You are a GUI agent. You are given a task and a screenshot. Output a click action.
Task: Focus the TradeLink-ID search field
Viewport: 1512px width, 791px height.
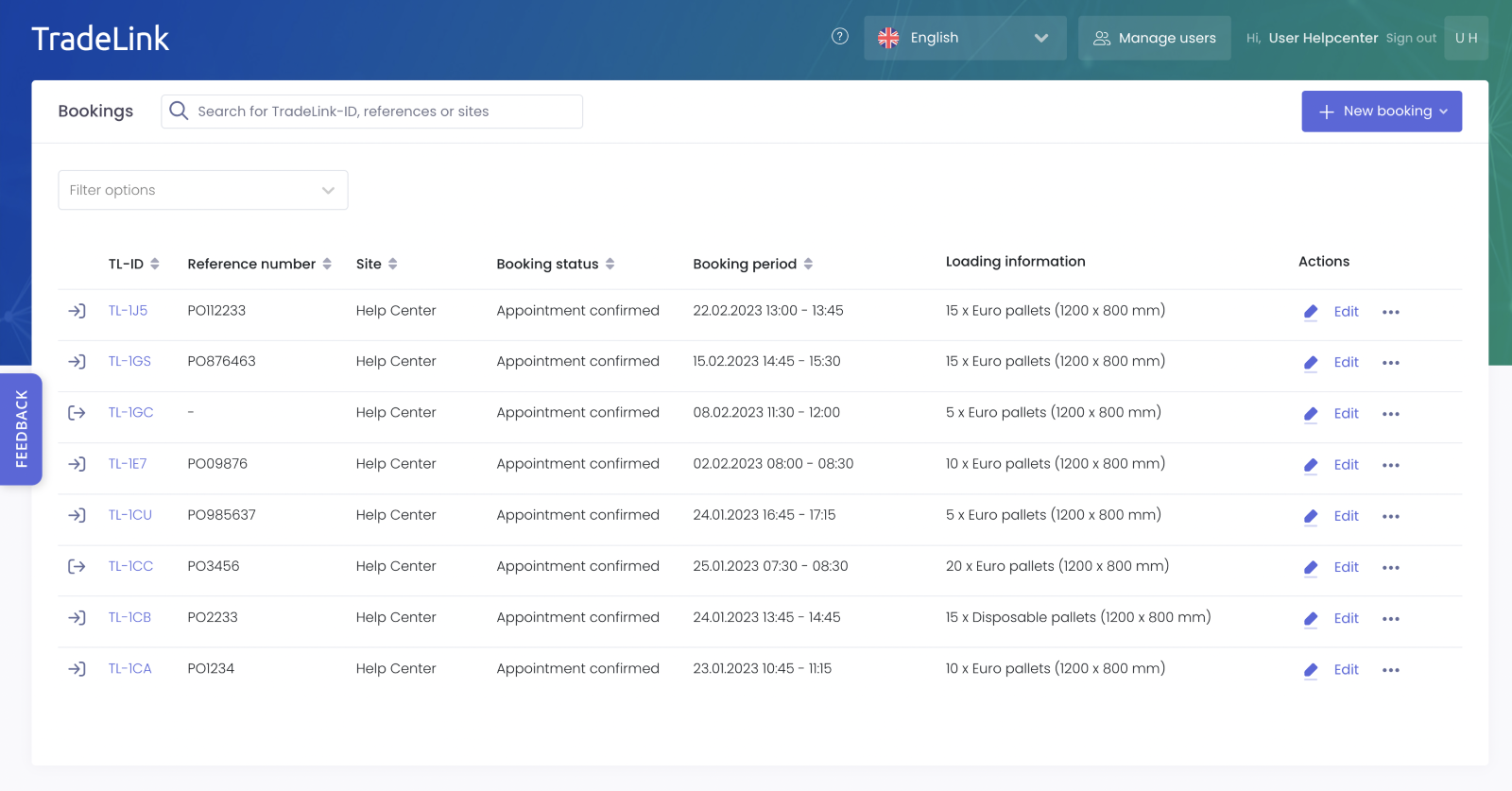pos(383,112)
